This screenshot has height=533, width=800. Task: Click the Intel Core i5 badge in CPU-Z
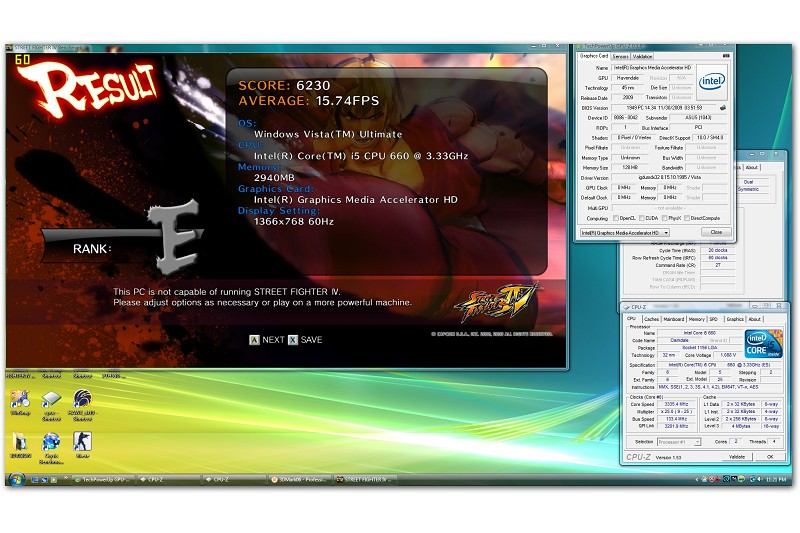tap(763, 344)
